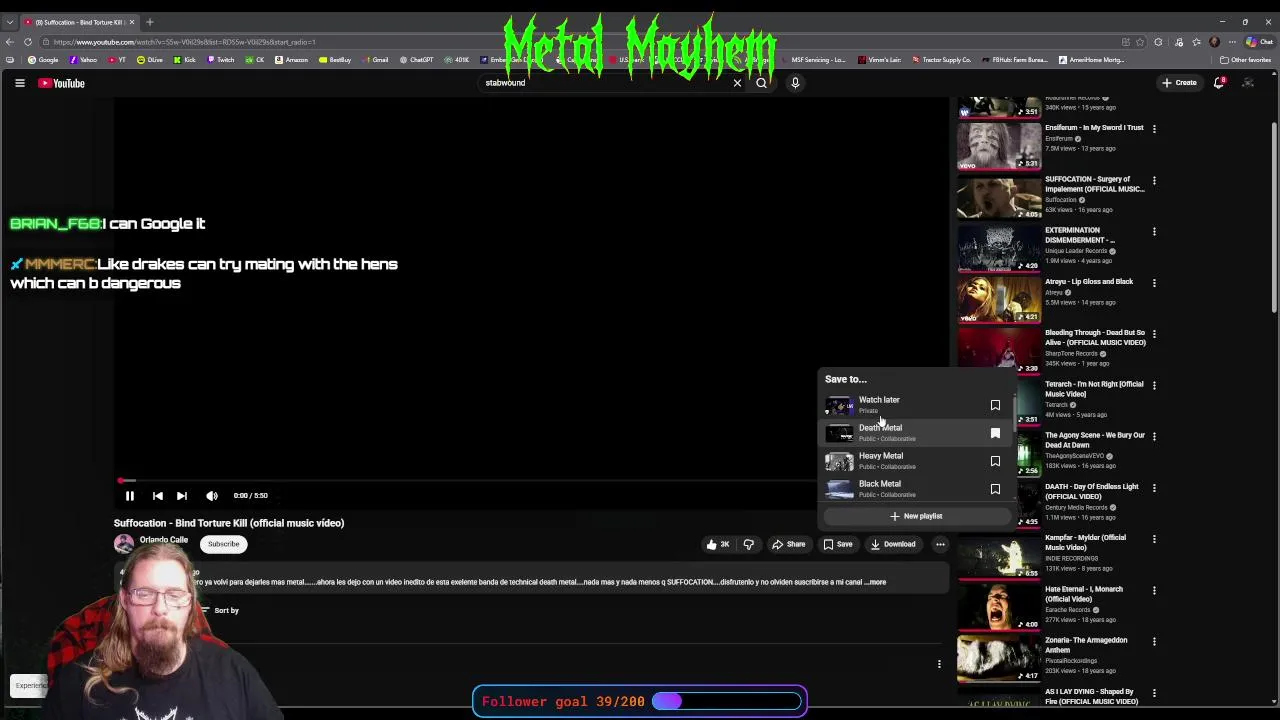Reload the page with refresh icon
Screen dimensions: 1280x720
28,42
